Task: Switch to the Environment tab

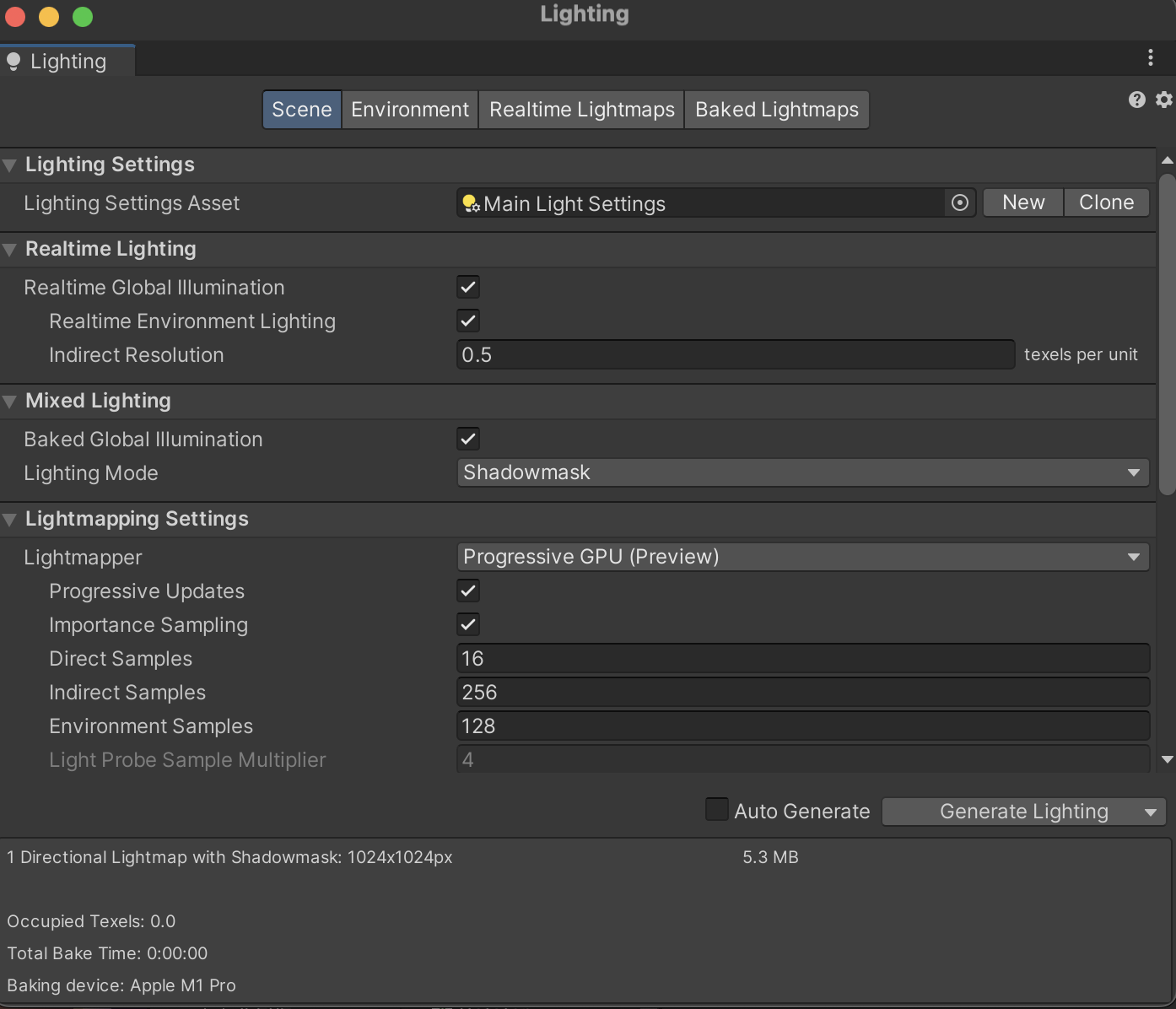Action: click(x=410, y=110)
